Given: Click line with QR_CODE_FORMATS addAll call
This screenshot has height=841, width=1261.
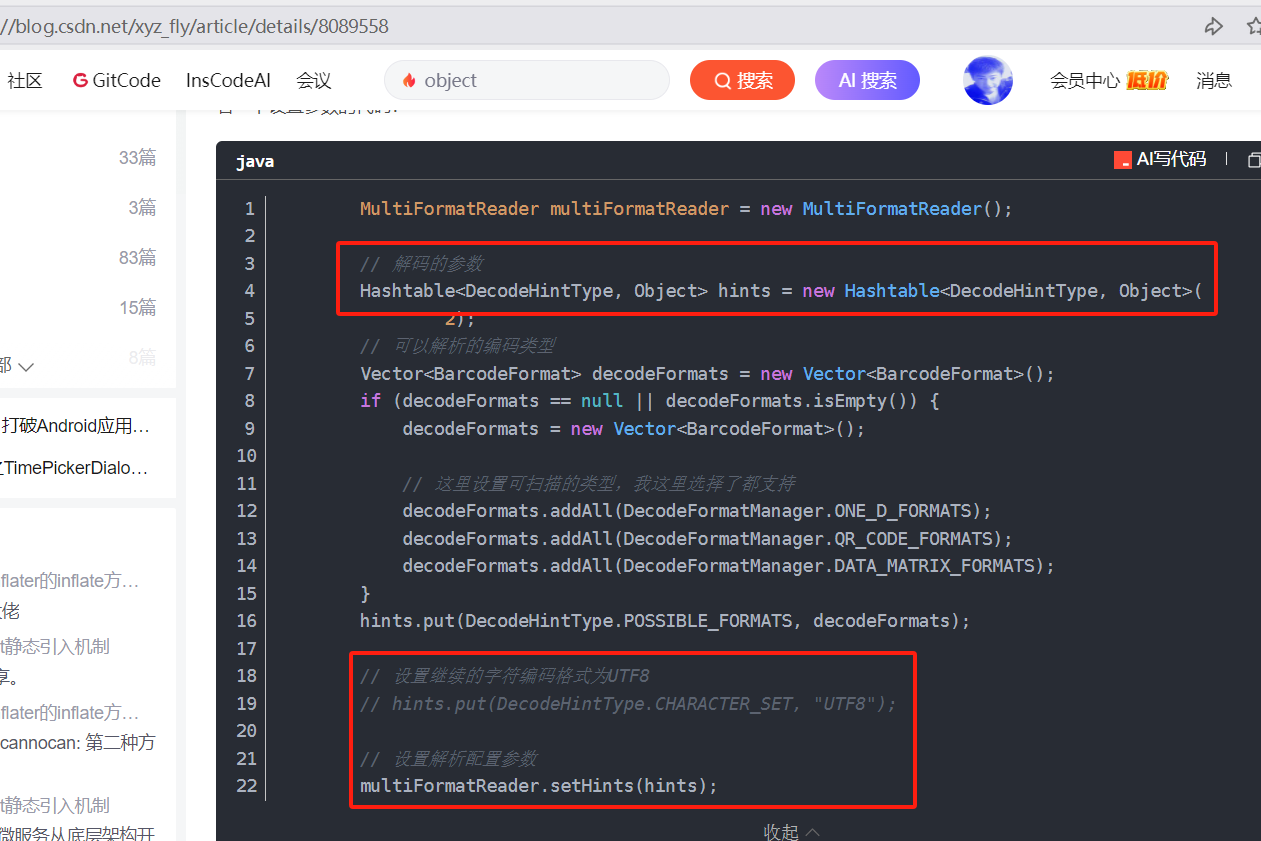Looking at the screenshot, I should pyautogui.click(x=707, y=539).
